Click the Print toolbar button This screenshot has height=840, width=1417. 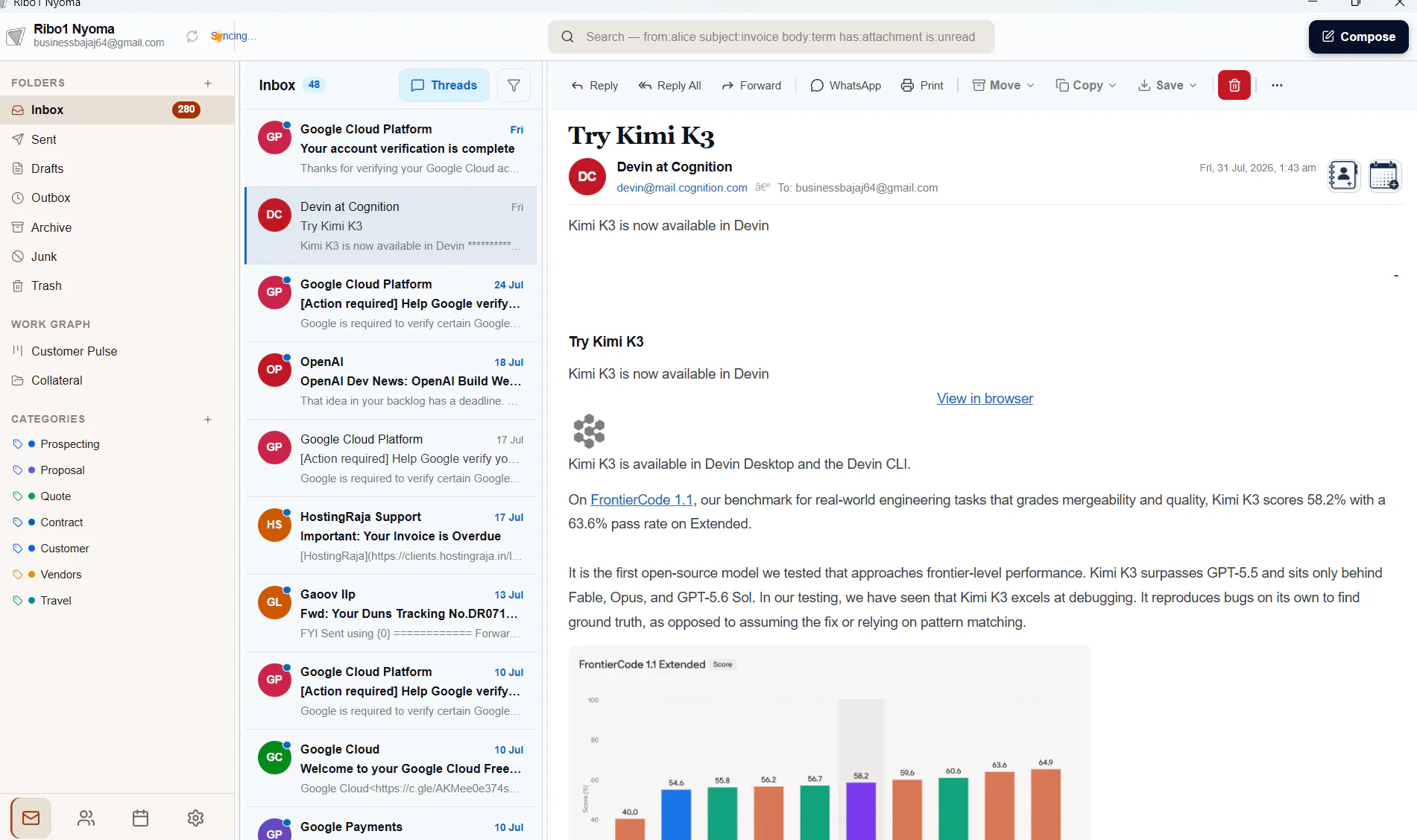coord(922,86)
